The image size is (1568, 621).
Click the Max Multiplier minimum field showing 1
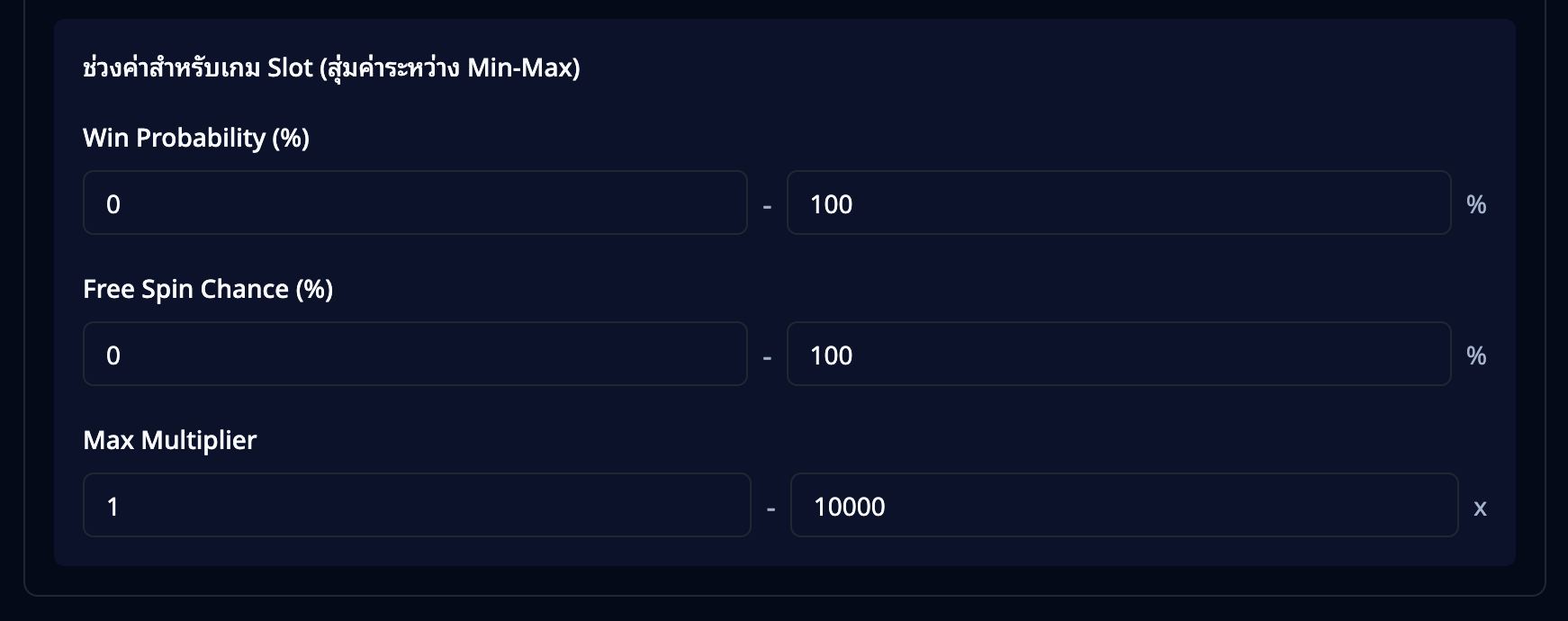[x=417, y=506]
